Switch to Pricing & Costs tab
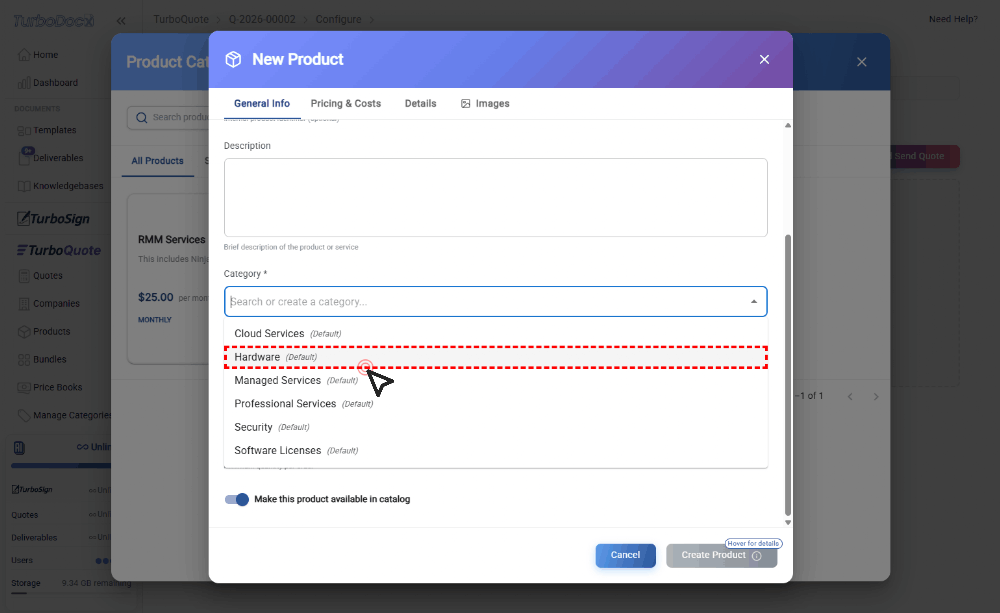The image size is (1000, 613). click(x=346, y=103)
